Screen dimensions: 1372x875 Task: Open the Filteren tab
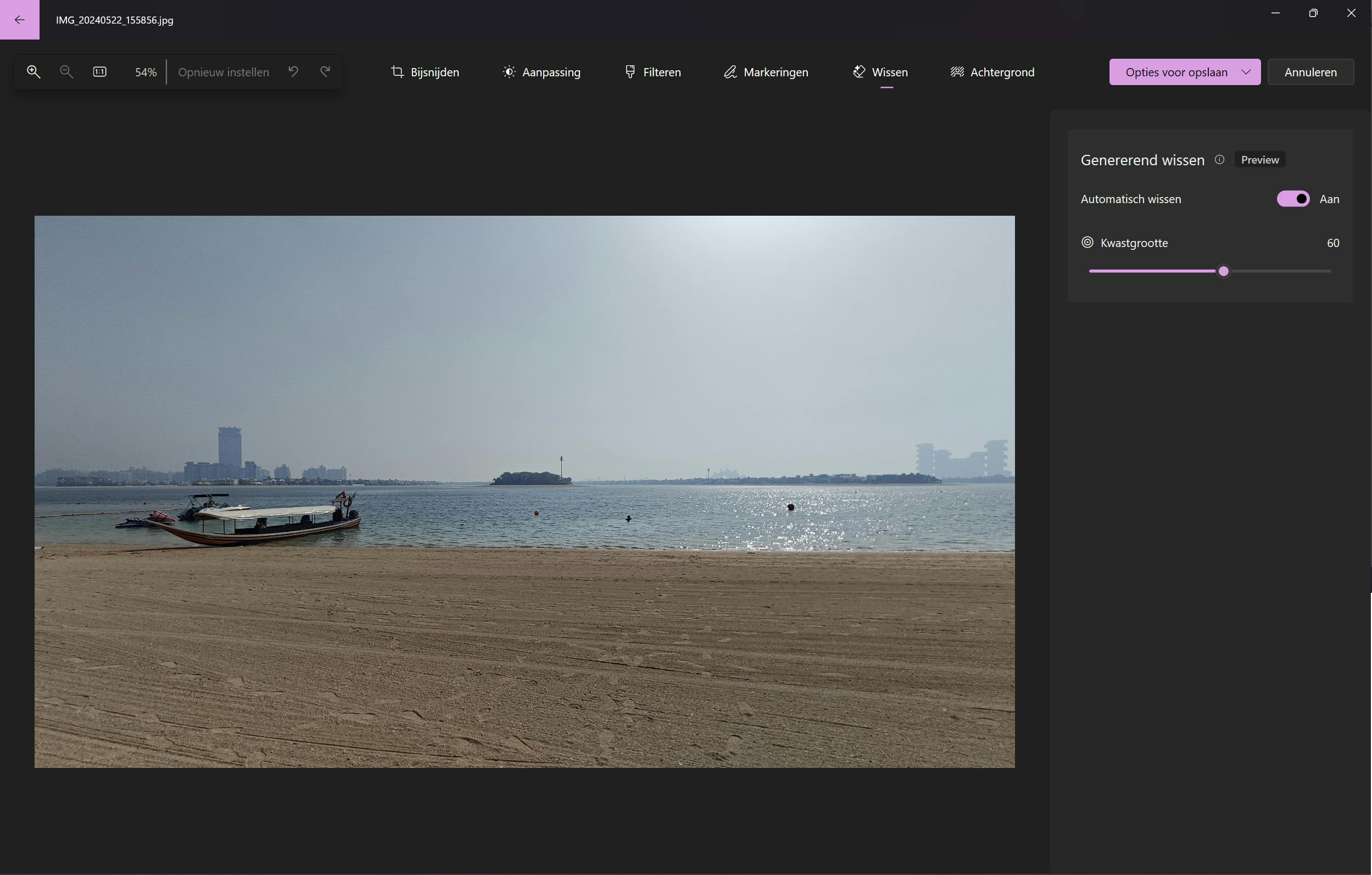[x=652, y=72]
